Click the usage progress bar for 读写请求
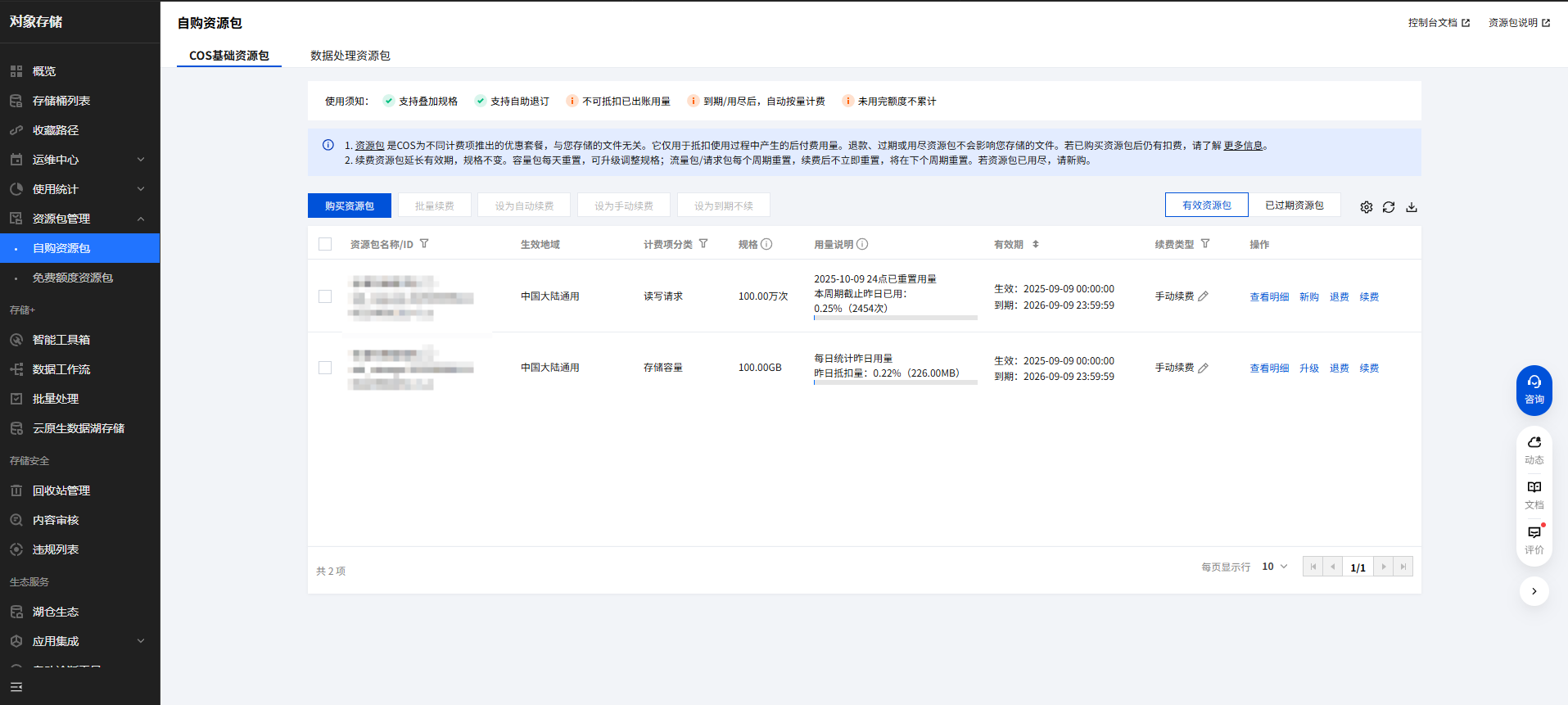The height and width of the screenshot is (705, 1568). click(895, 318)
